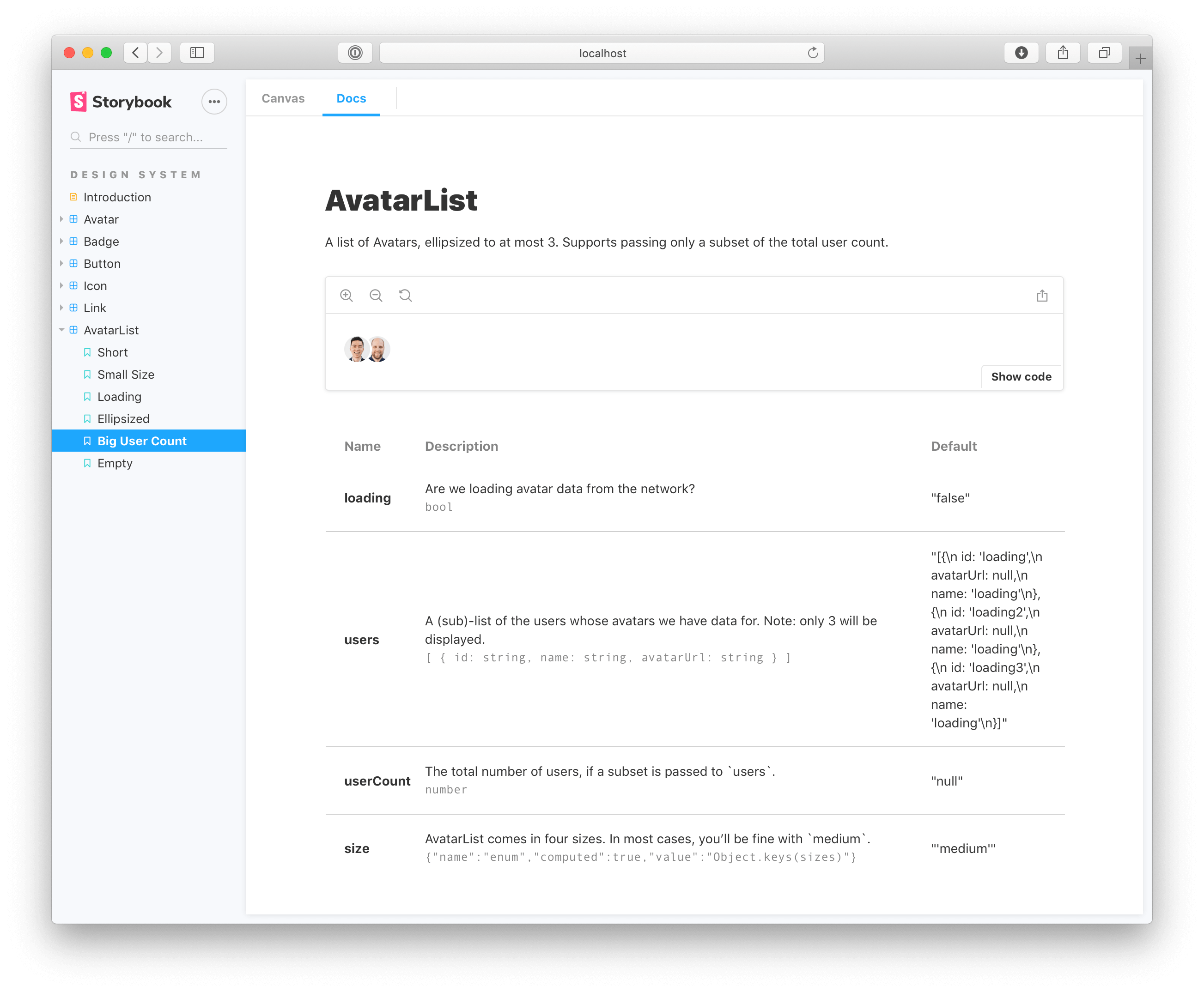Image resolution: width=1204 pixels, height=992 pixels.
Task: Select the Ellipsized story under AvatarList
Action: coord(121,418)
